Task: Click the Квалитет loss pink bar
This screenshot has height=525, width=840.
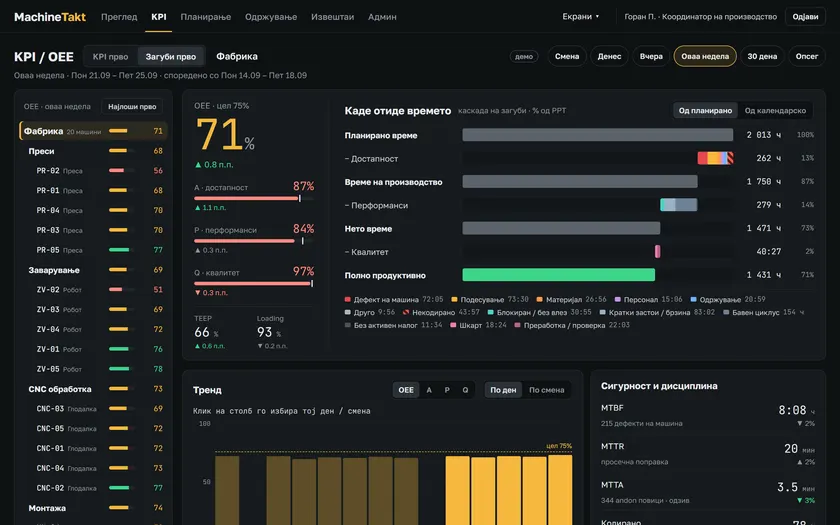Action: 657,251
